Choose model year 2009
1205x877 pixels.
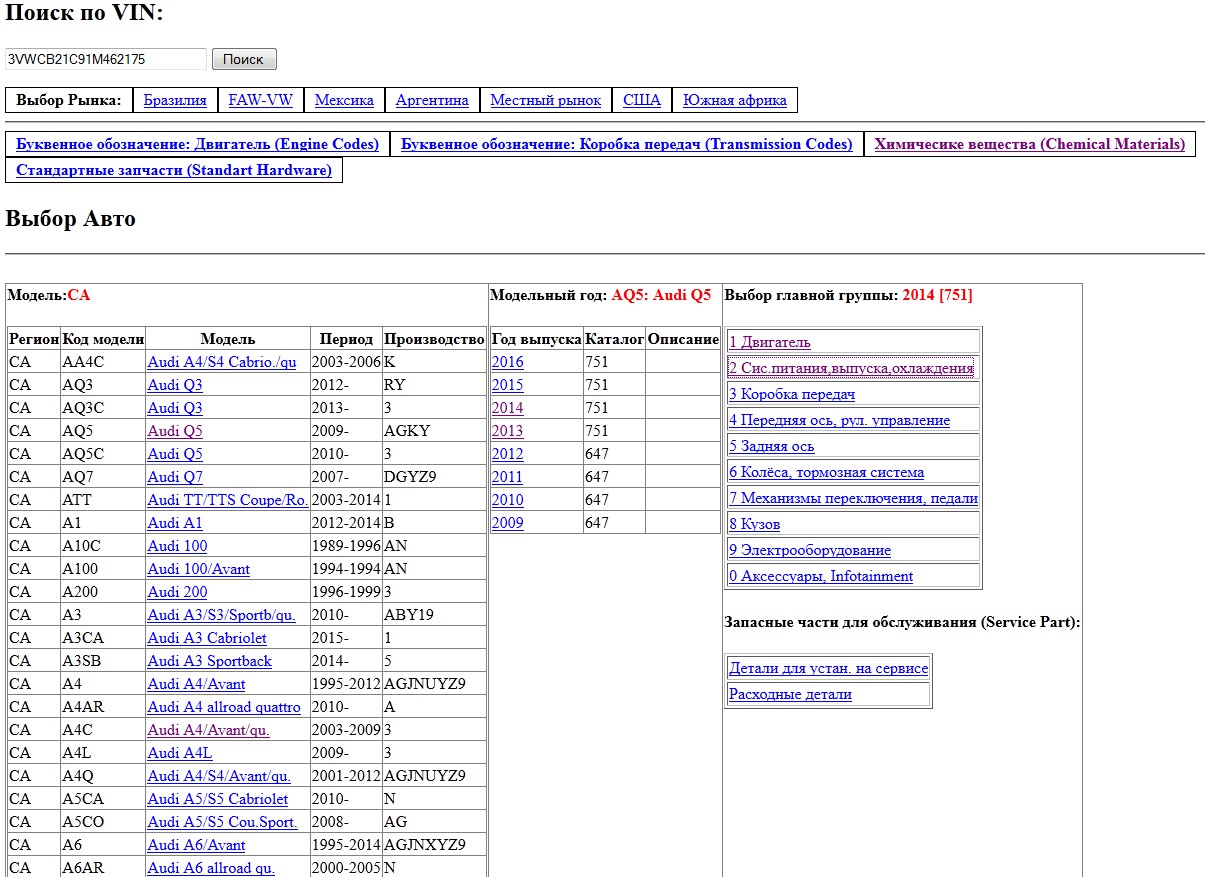point(507,523)
